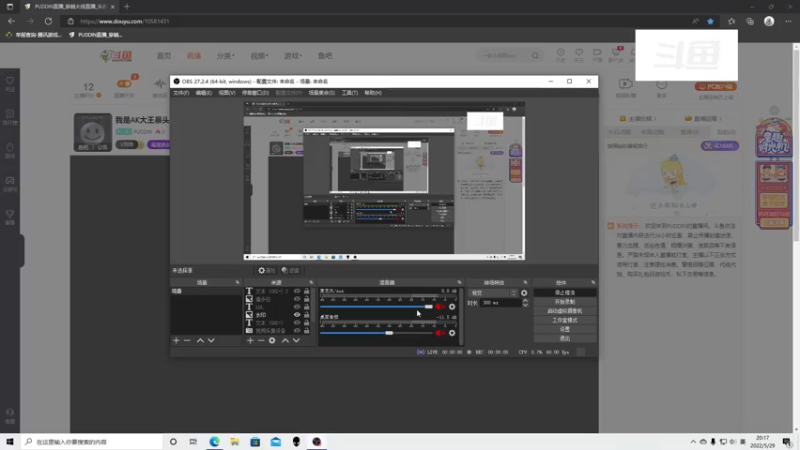Image resolution: width=800 pixels, height=450 pixels.
Task: Toggle visibility of the LOL text source
Action: [x=297, y=307]
